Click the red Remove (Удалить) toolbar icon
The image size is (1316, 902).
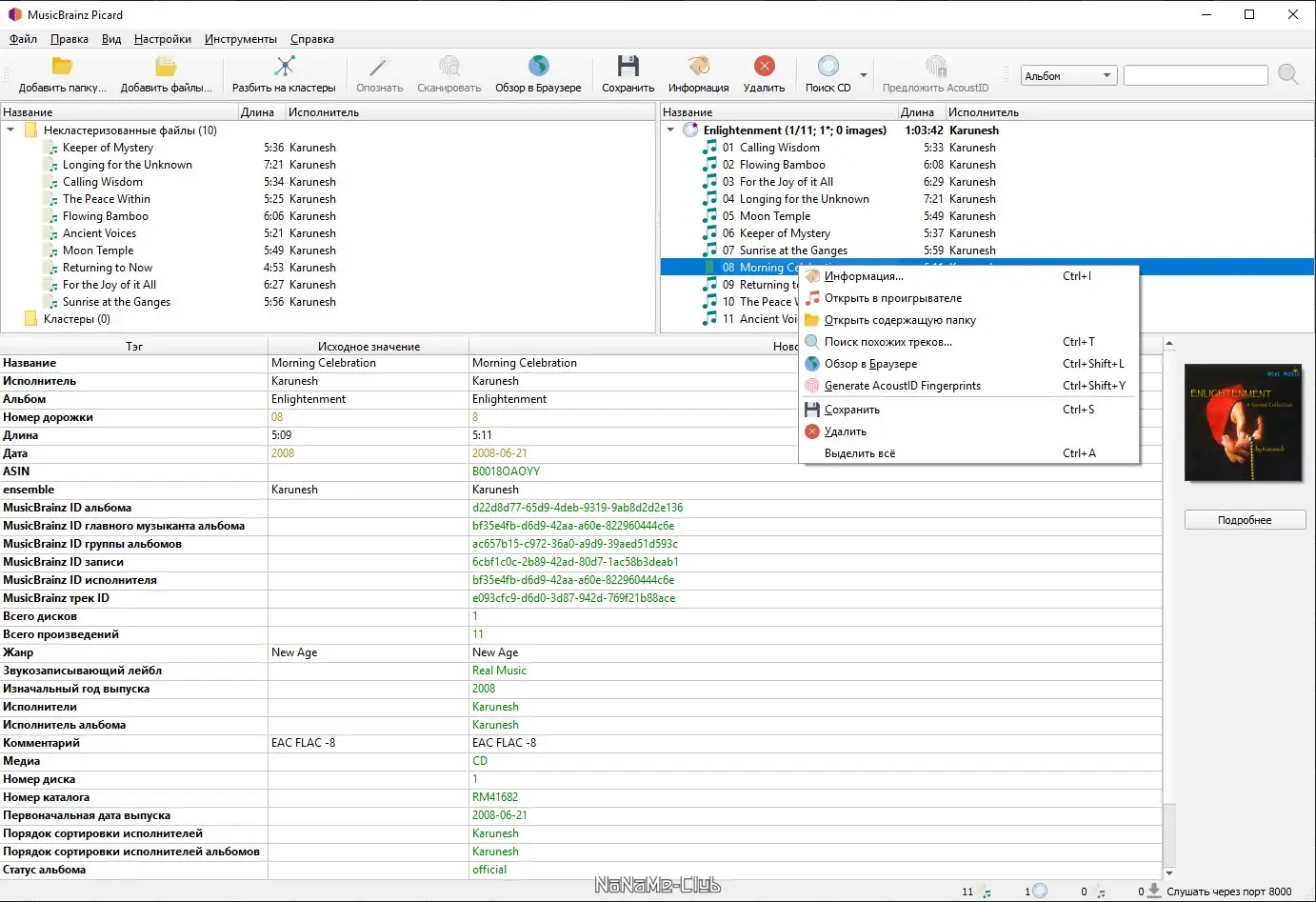click(x=764, y=66)
